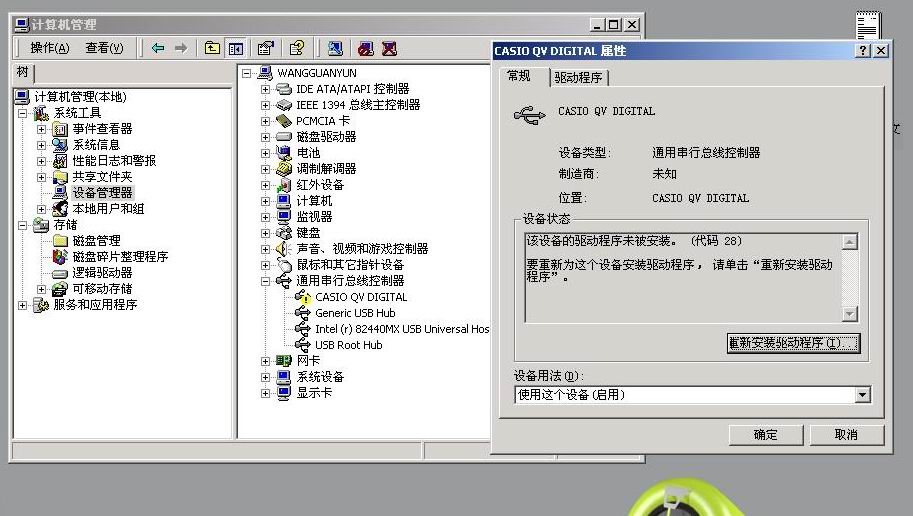
Task: Expand the PCMCIA 卡 node
Action: [266, 121]
